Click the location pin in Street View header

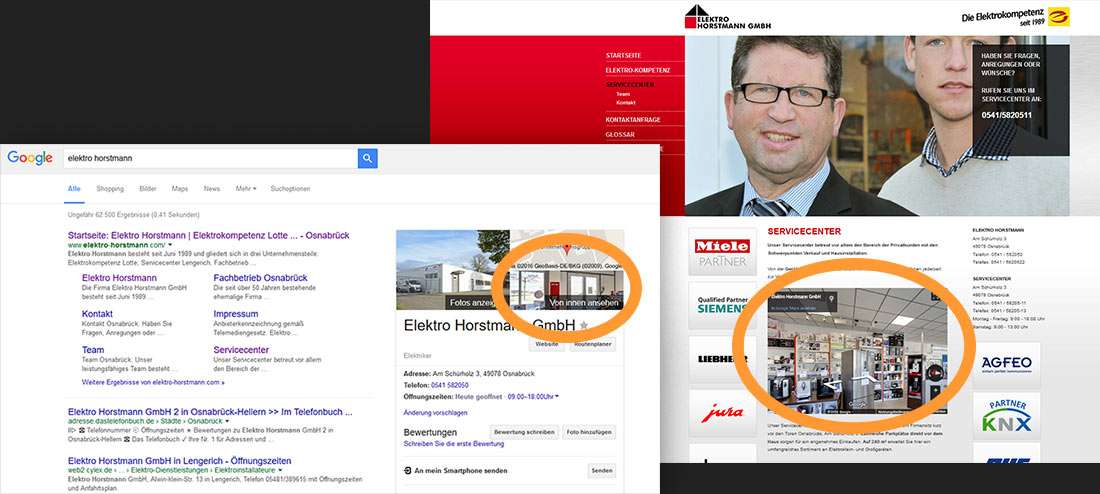click(x=831, y=298)
